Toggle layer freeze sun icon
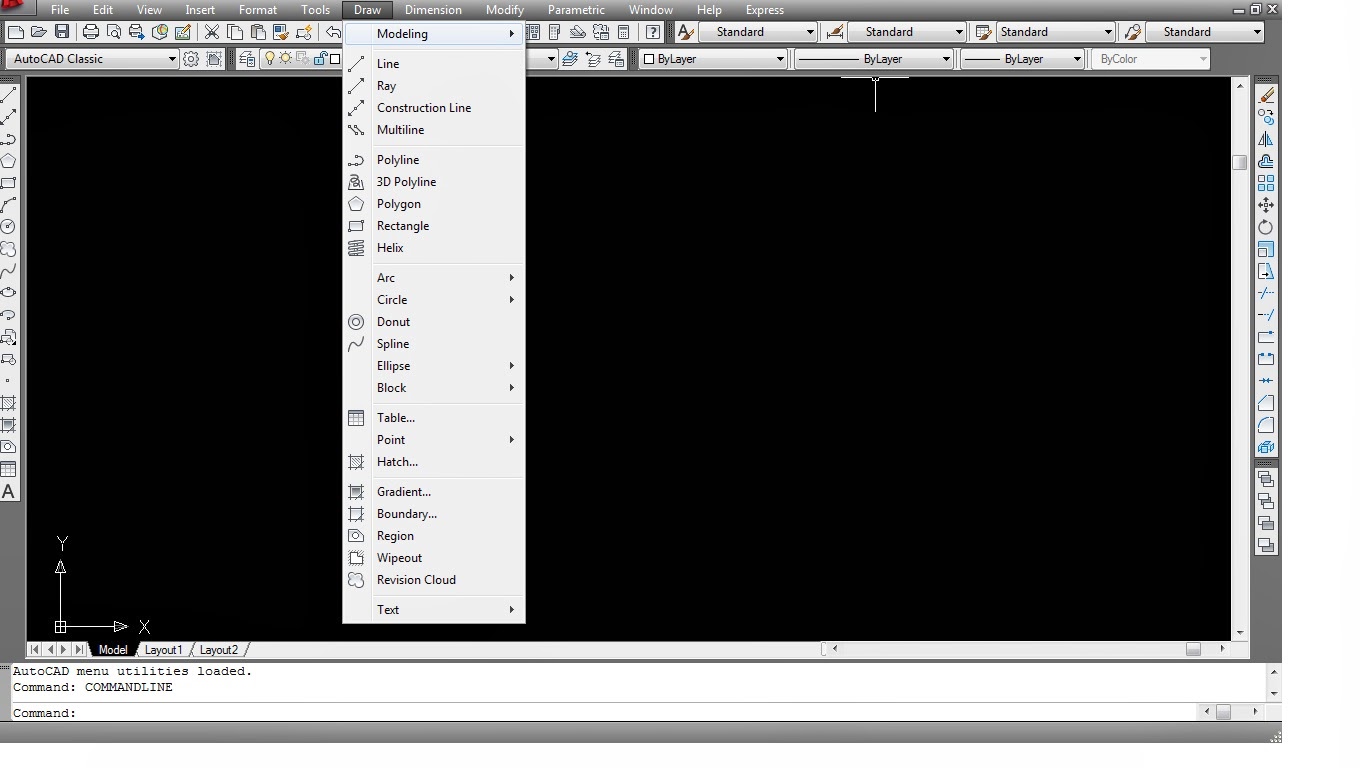This screenshot has width=1360, height=768. click(285, 59)
